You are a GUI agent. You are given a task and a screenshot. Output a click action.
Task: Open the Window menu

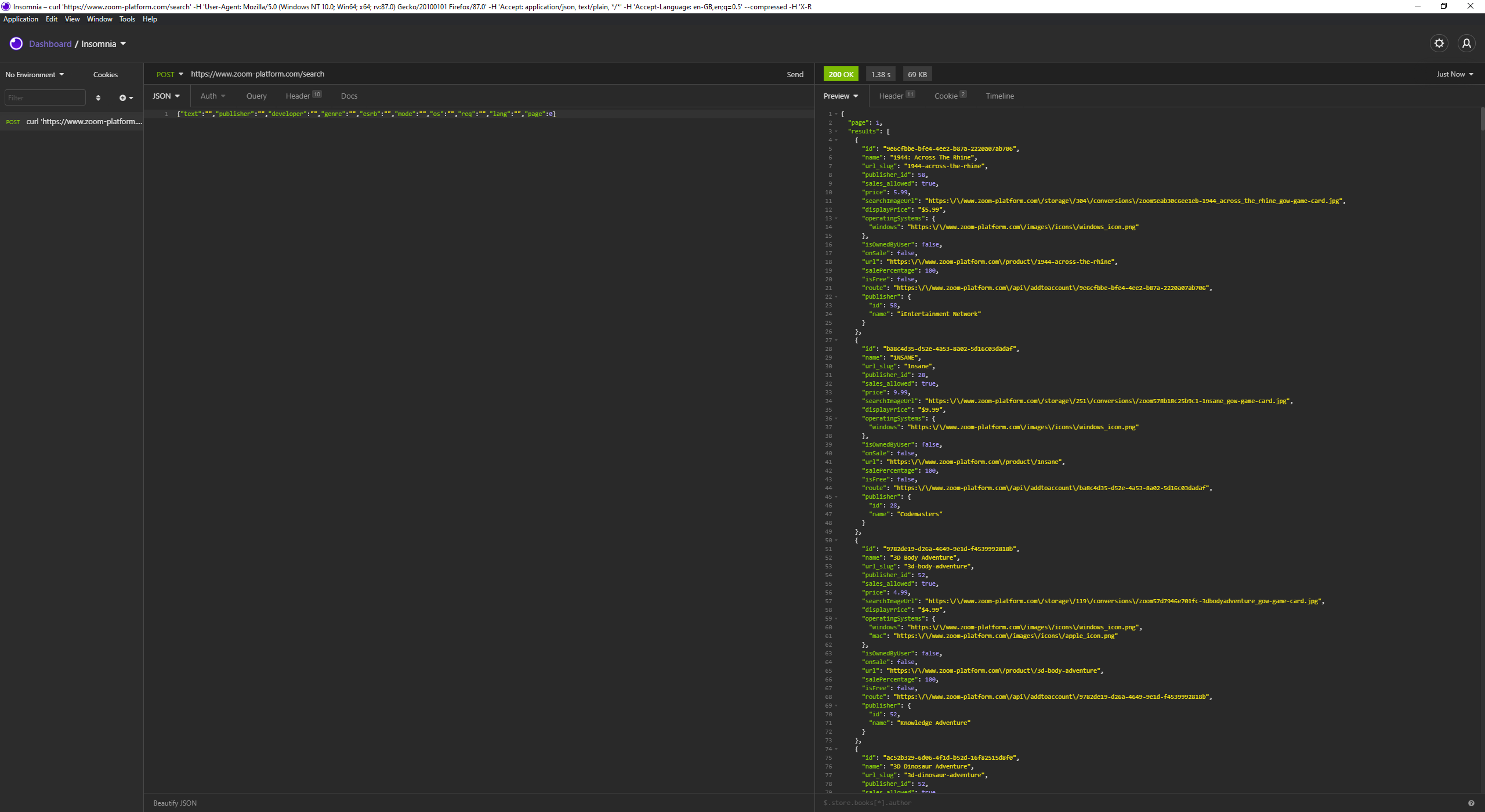coord(100,19)
